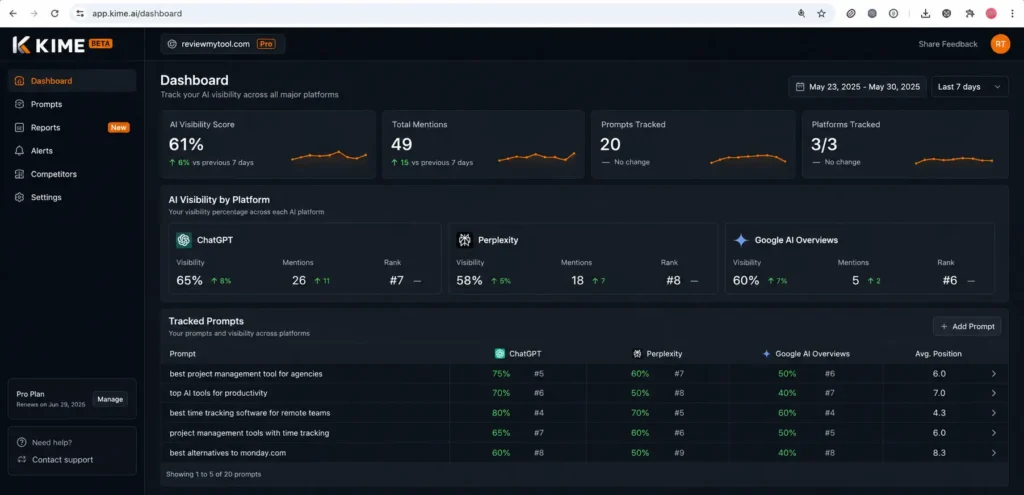The width and height of the screenshot is (1024, 495).
Task: Click the Need help? link
Action: (x=52, y=442)
